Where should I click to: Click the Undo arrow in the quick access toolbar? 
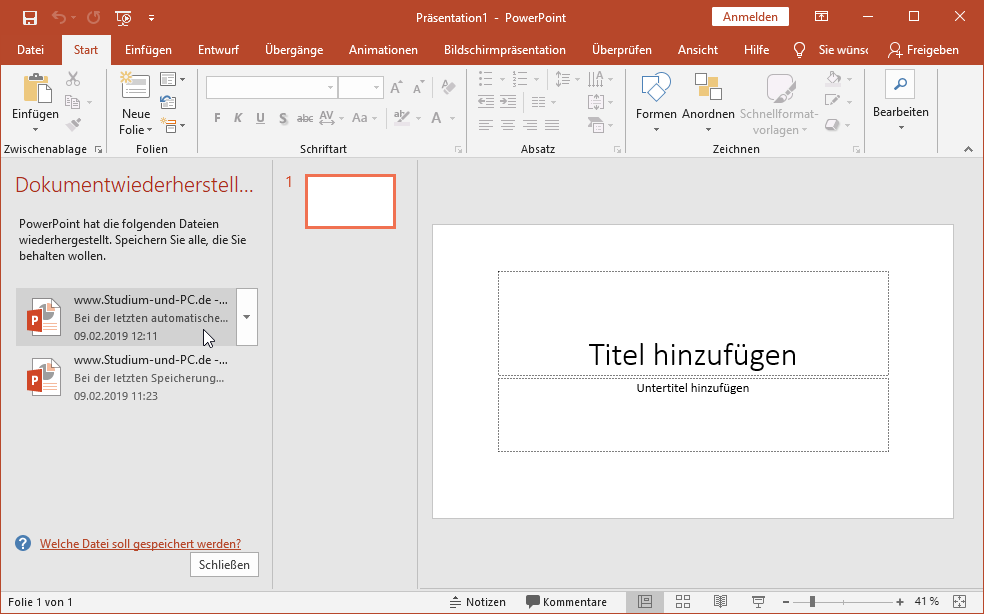click(59, 18)
